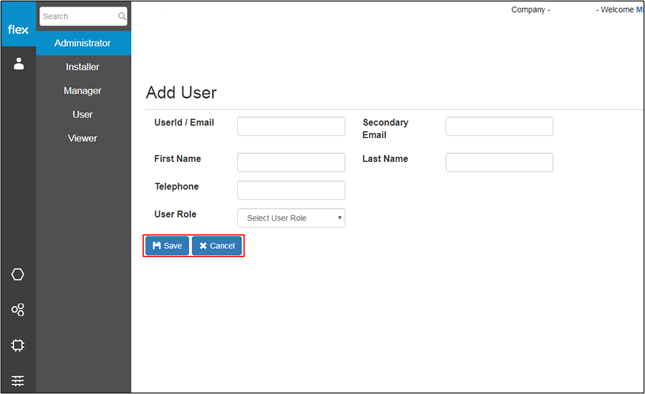The image size is (645, 394).
Task: Focus the Secondary Email field
Action: 499,126
